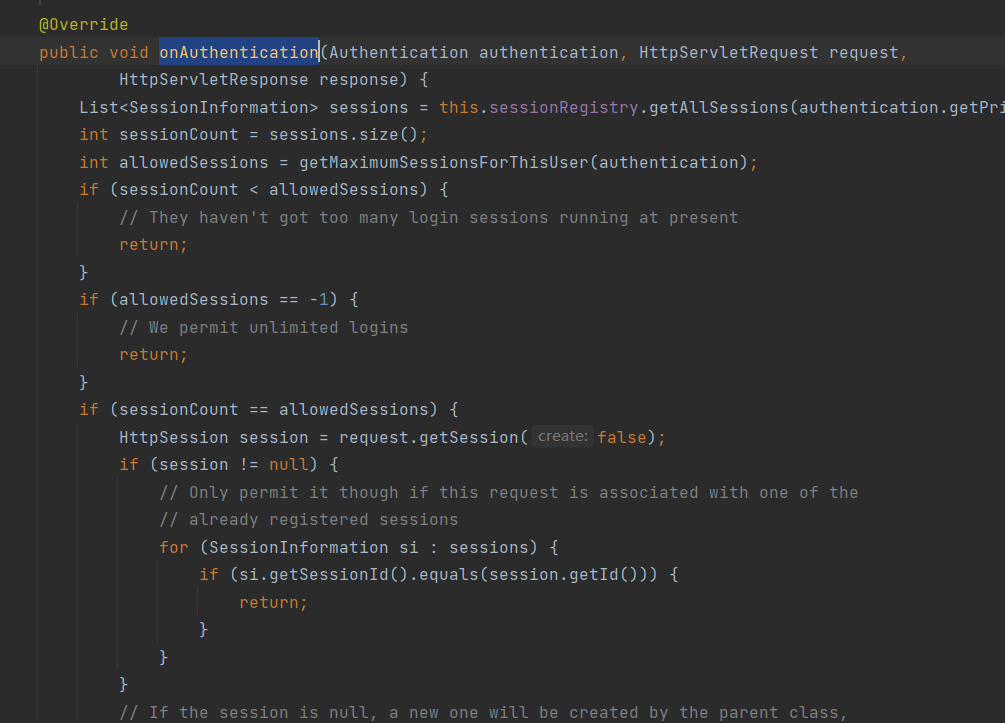Click the "create:" parameter inlay hint
1005x723 pixels.
[x=562, y=436]
